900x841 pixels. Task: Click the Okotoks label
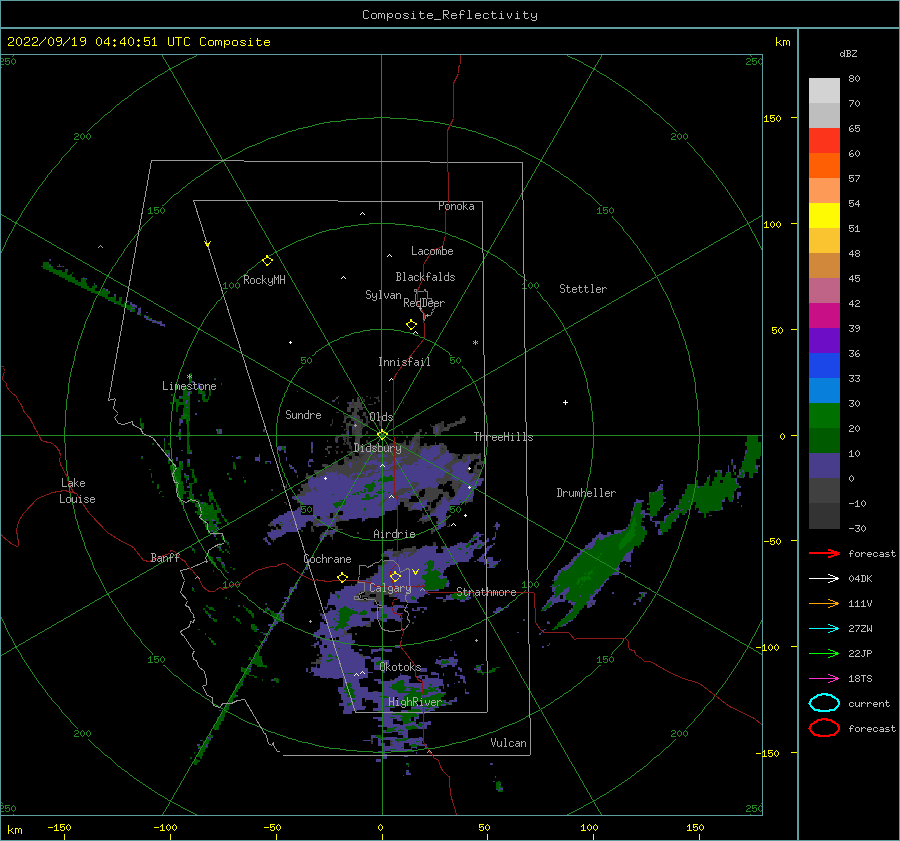pos(400,667)
